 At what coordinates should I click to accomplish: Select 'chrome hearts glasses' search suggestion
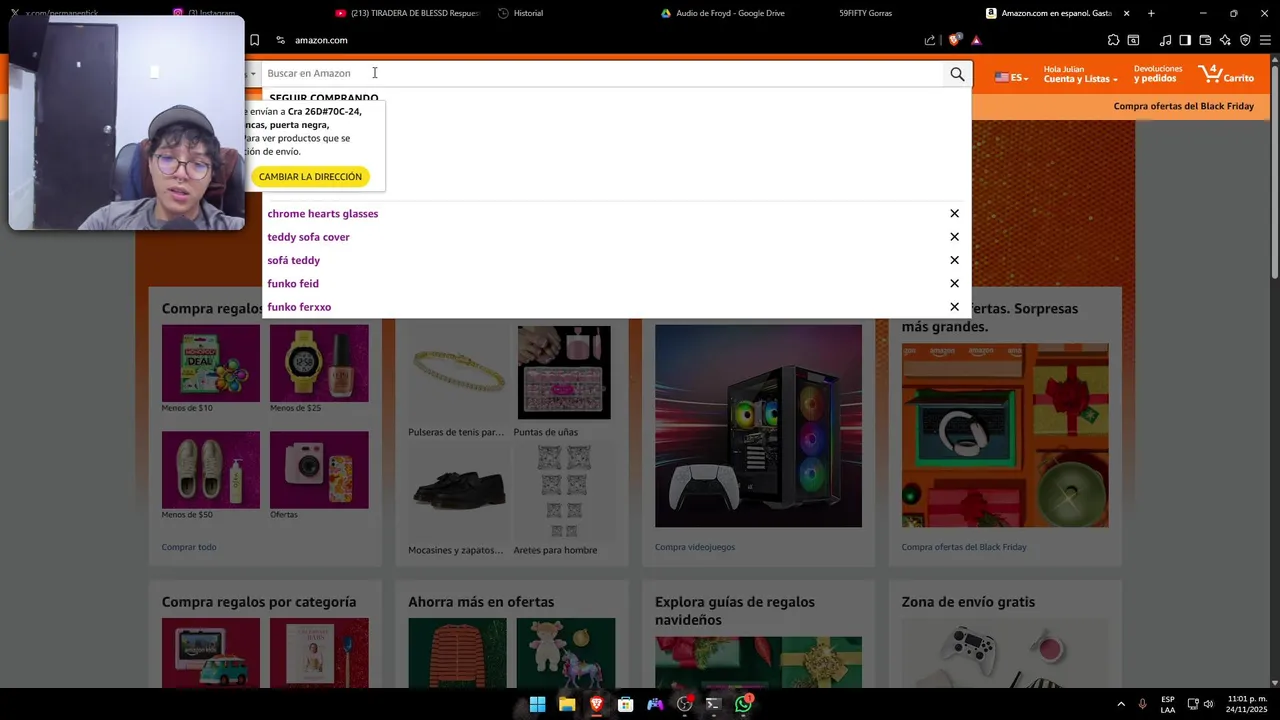[323, 213]
